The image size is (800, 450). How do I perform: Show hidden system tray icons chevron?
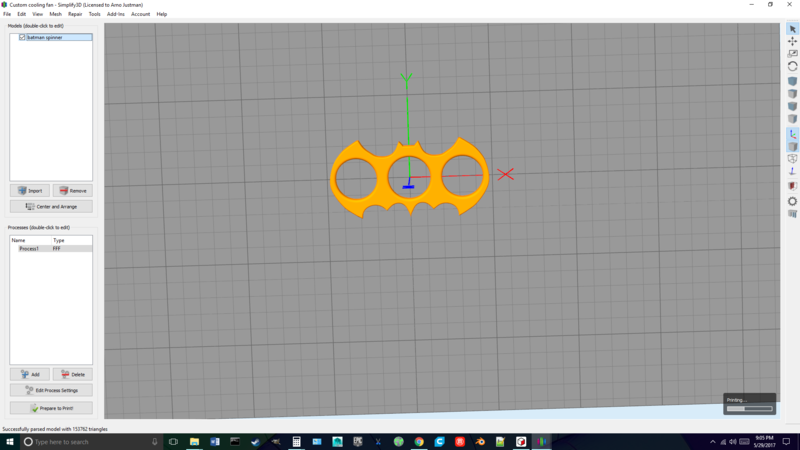713,442
